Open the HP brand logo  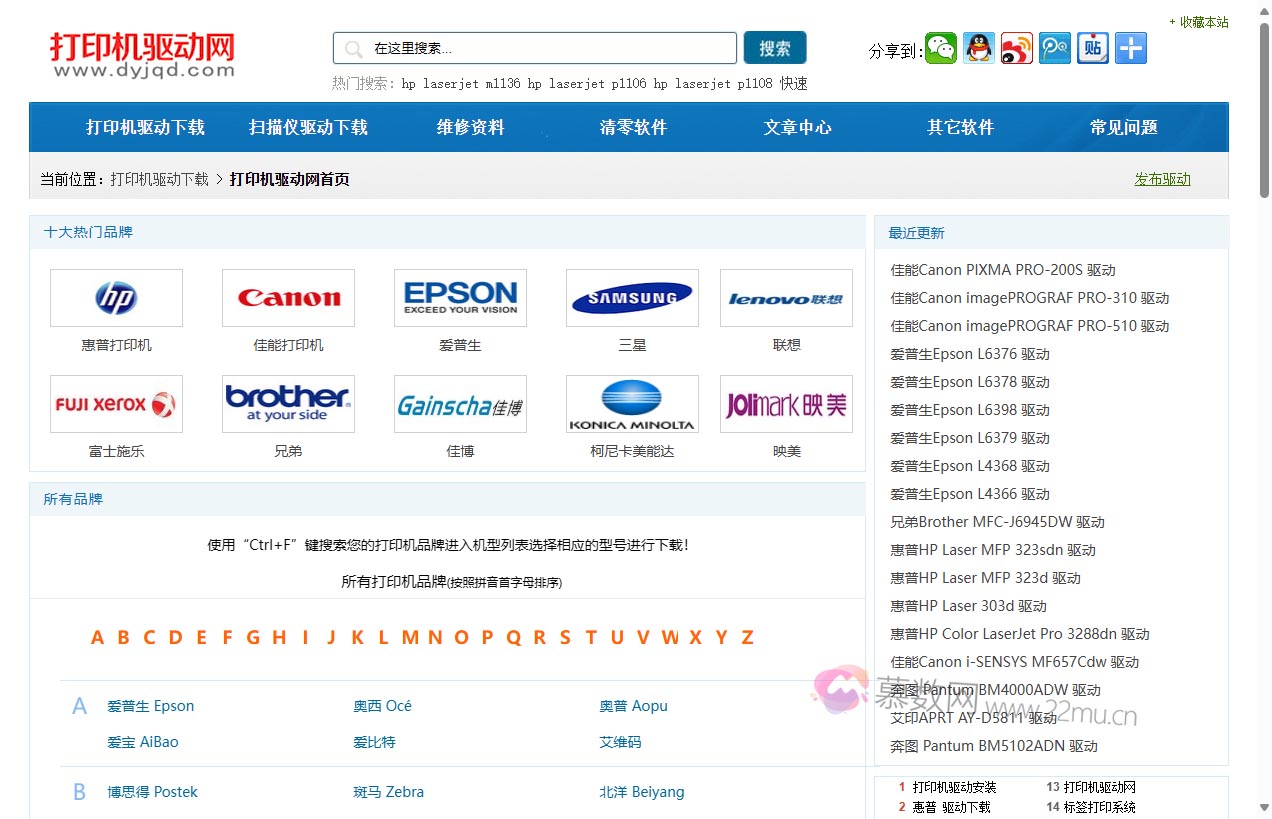(116, 298)
